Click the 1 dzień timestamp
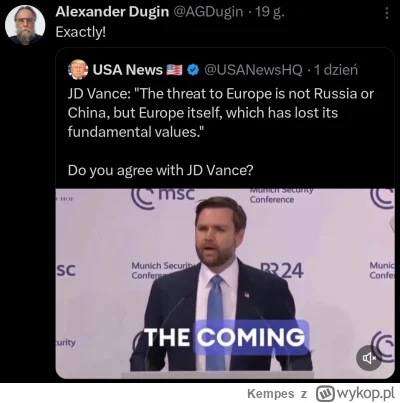 tap(336, 70)
